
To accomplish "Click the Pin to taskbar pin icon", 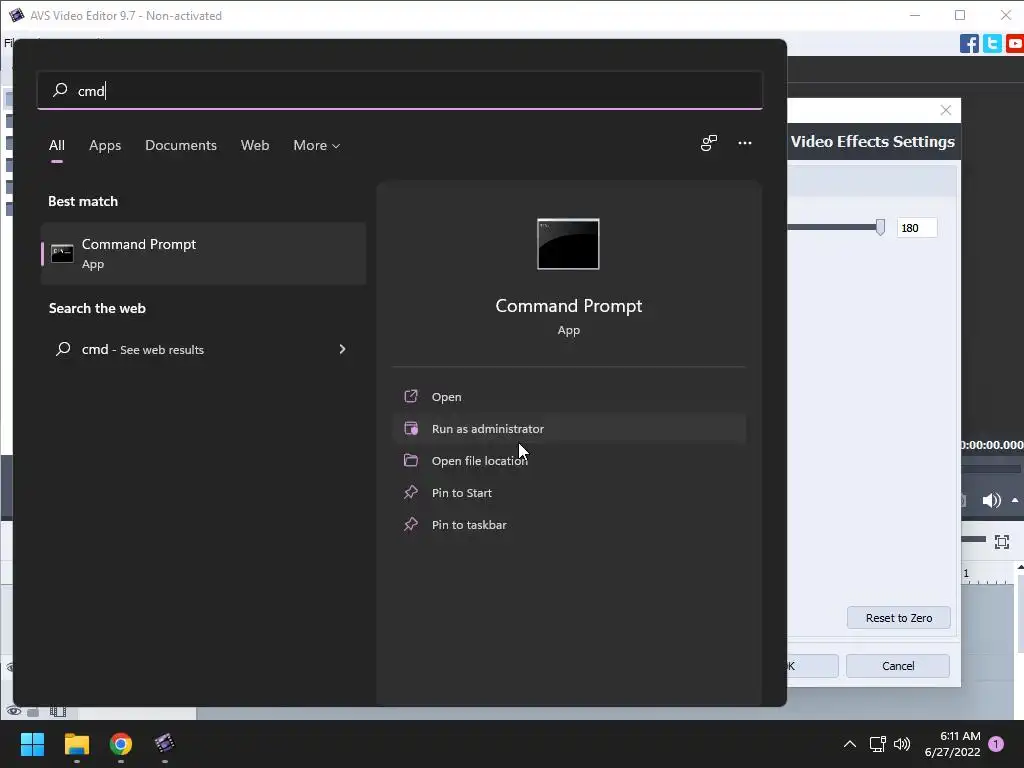I will 411,524.
